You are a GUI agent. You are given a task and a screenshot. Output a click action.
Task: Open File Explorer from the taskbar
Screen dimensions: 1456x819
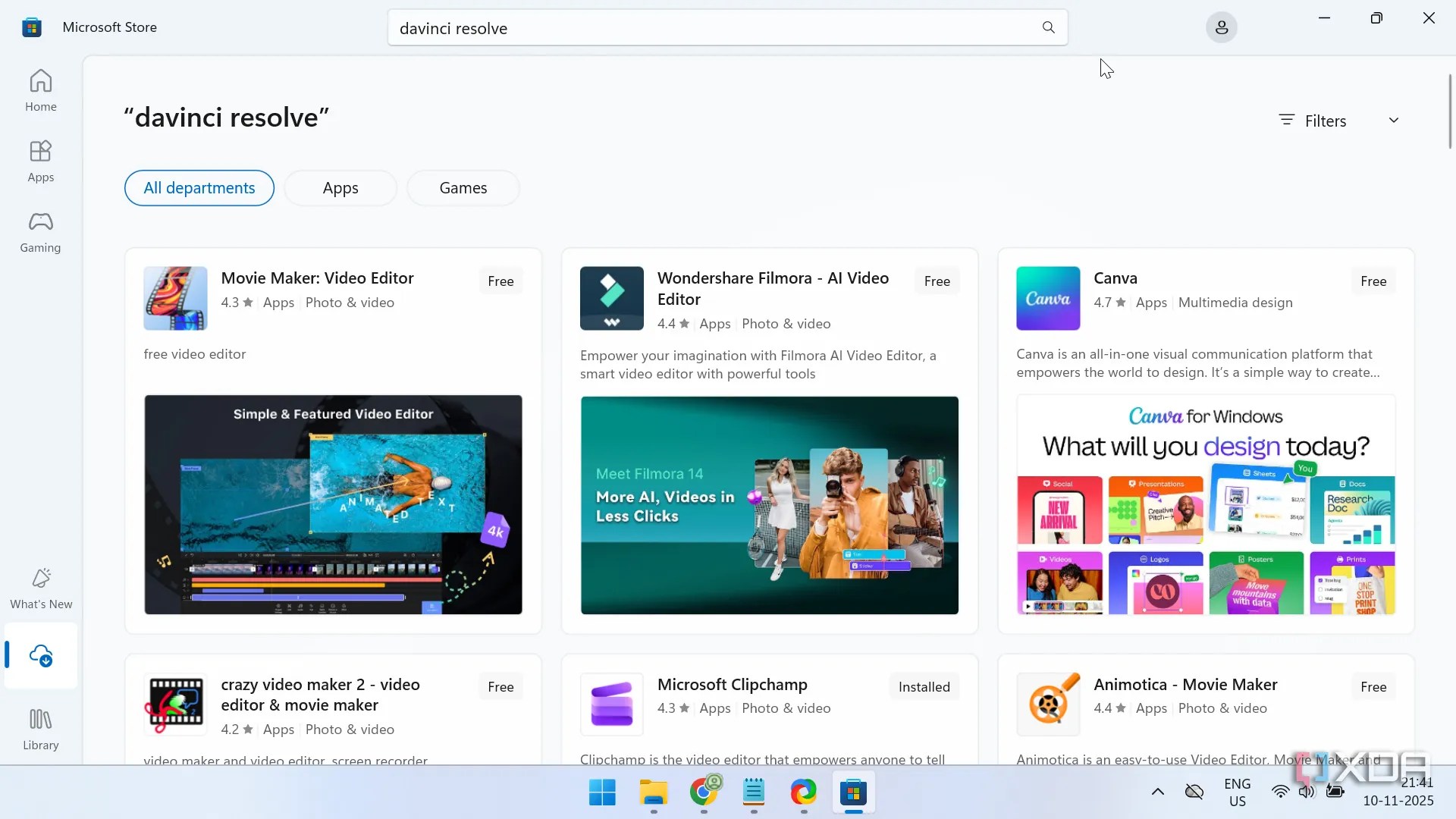653,792
